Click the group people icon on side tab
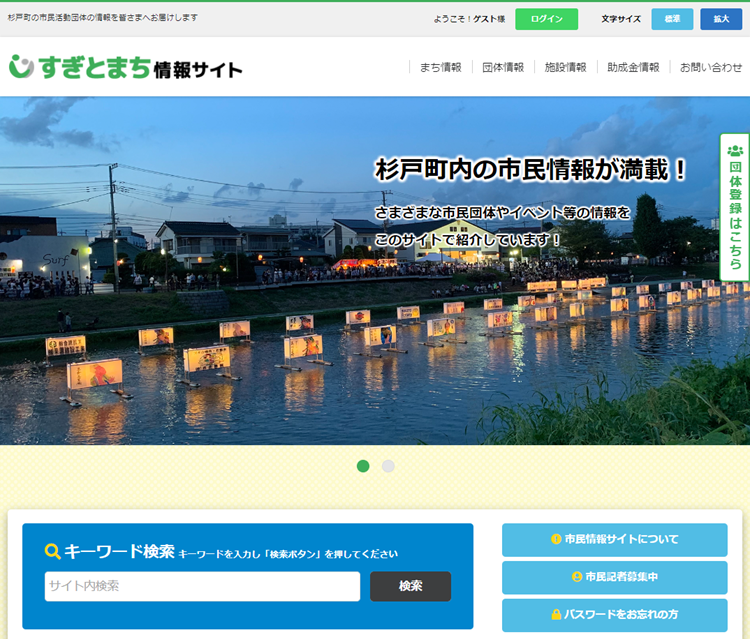The height and width of the screenshot is (639, 750). click(735, 151)
